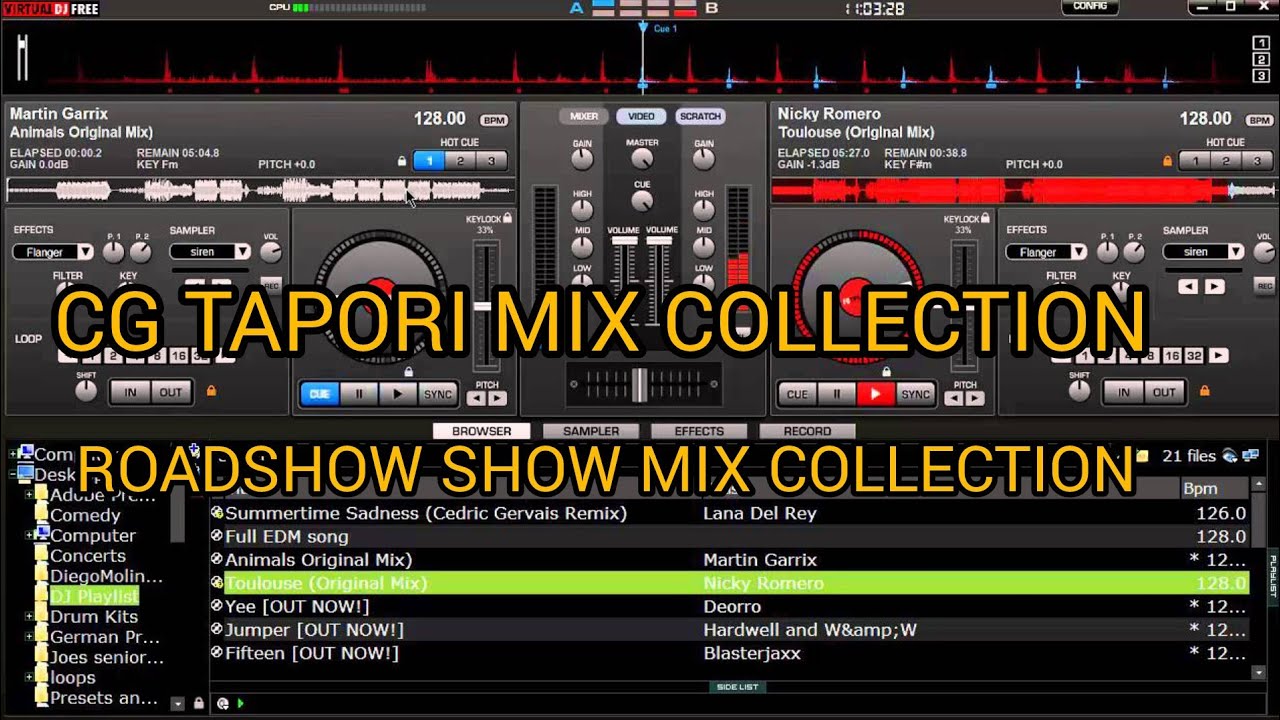
Task: Open the BROWSER tab
Action: click(x=482, y=431)
